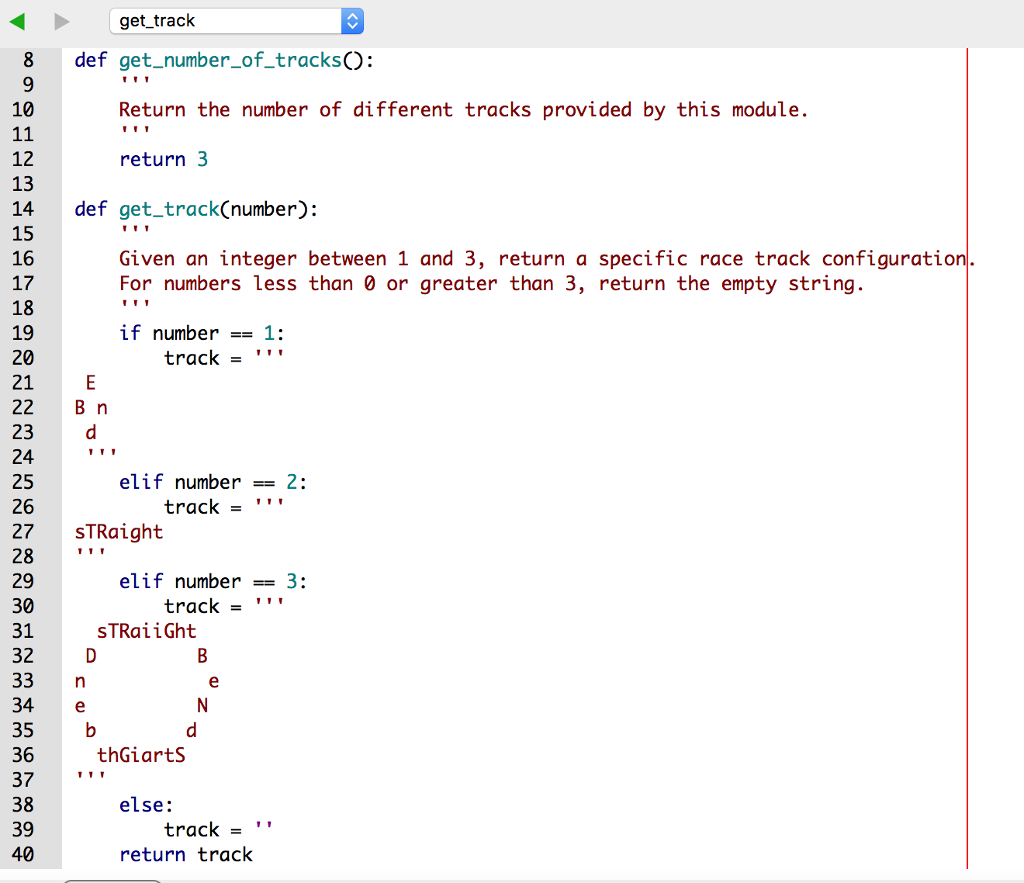This screenshot has height=883, width=1024.
Task: Click line number 8 in the gutter
Action: [27, 60]
